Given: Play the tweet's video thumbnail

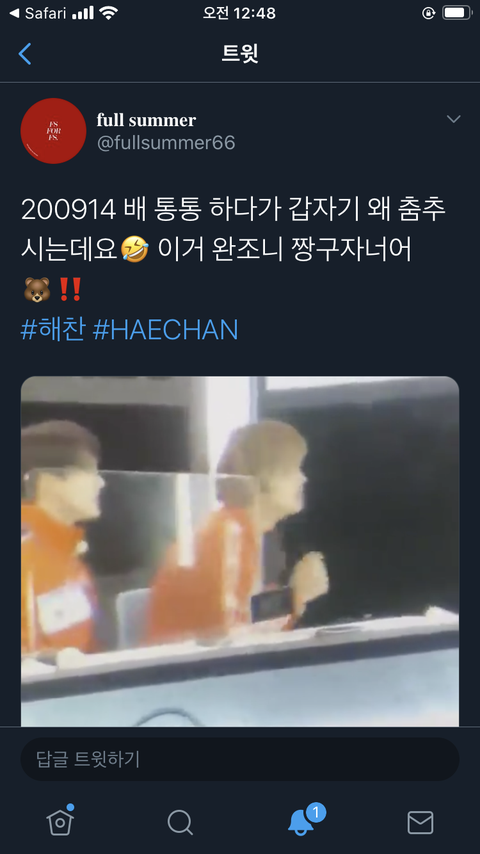Looking at the screenshot, I should [240, 551].
